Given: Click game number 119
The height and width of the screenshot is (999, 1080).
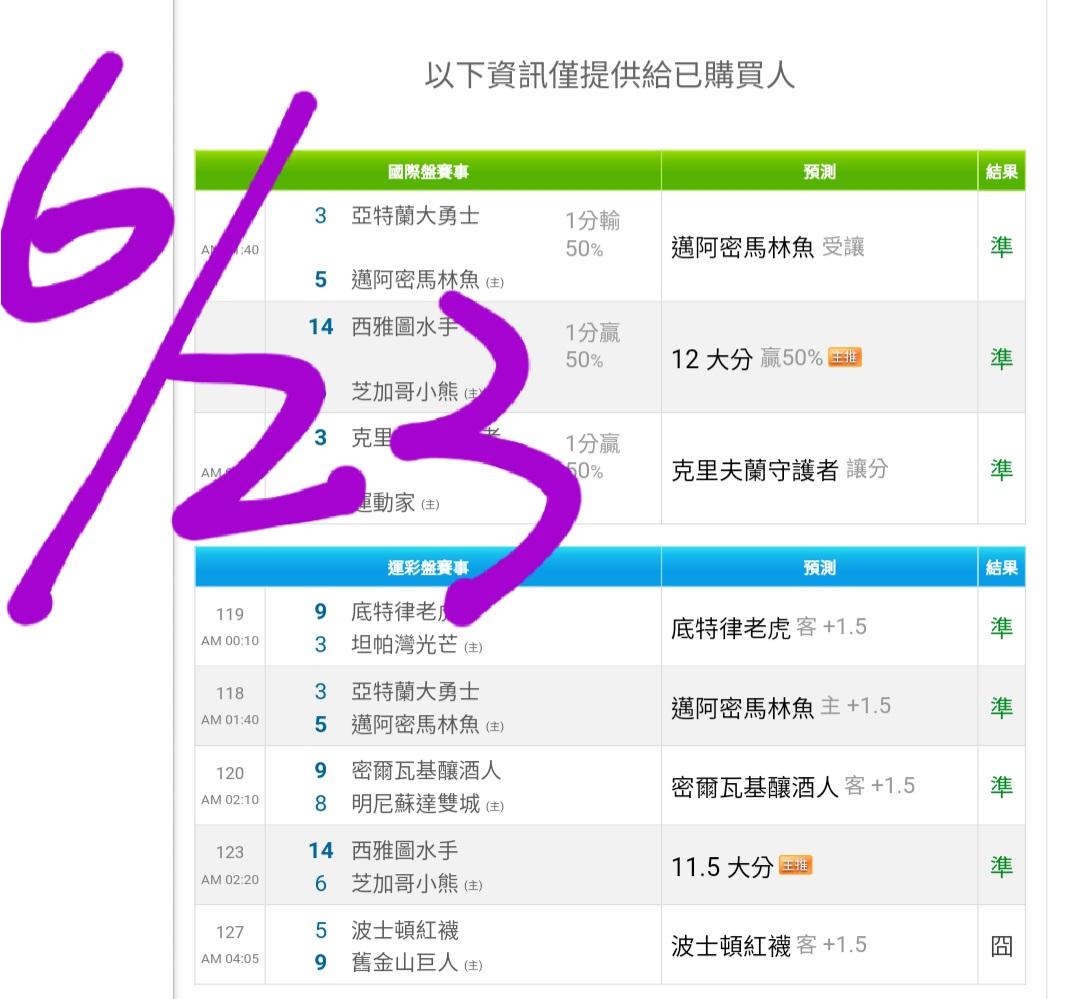Looking at the screenshot, I should [230, 614].
